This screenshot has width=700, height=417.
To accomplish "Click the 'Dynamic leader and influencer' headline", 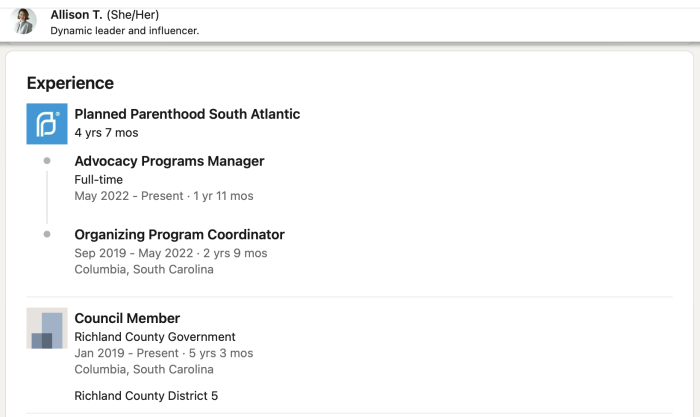I will [125, 31].
